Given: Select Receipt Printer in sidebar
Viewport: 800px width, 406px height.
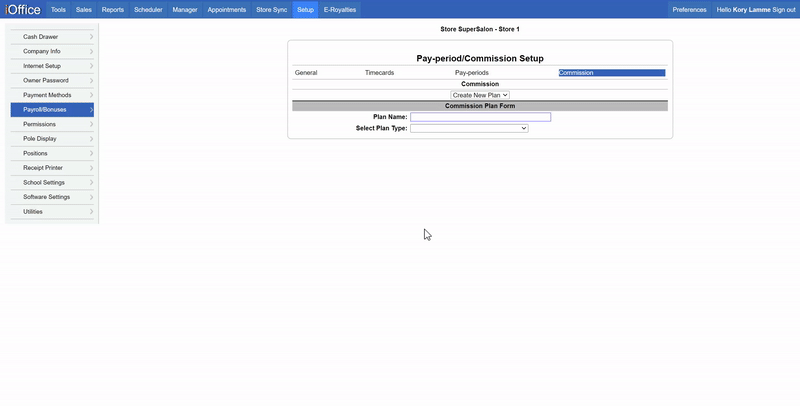Looking at the screenshot, I should [x=52, y=168].
